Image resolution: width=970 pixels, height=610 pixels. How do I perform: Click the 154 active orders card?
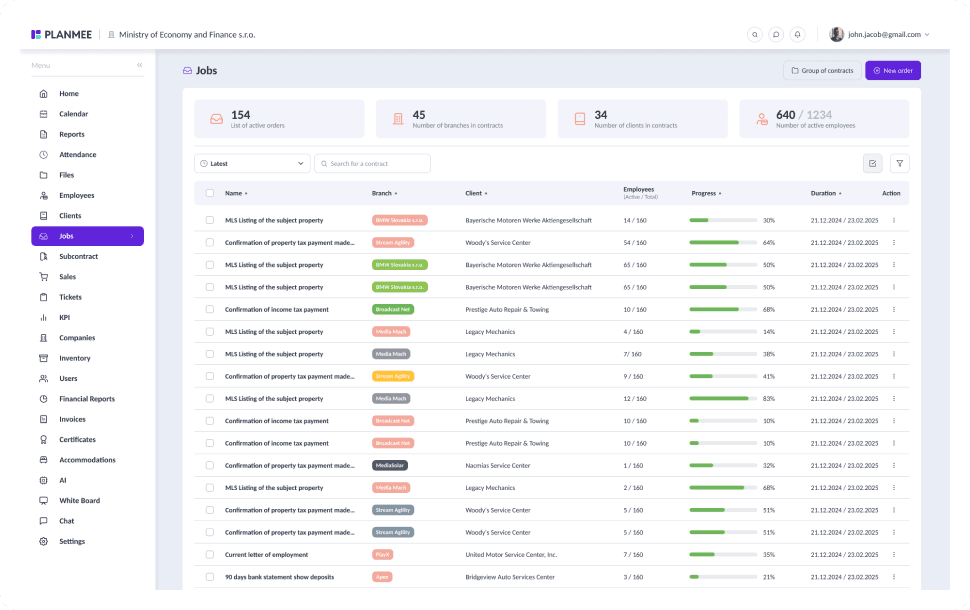(279, 119)
